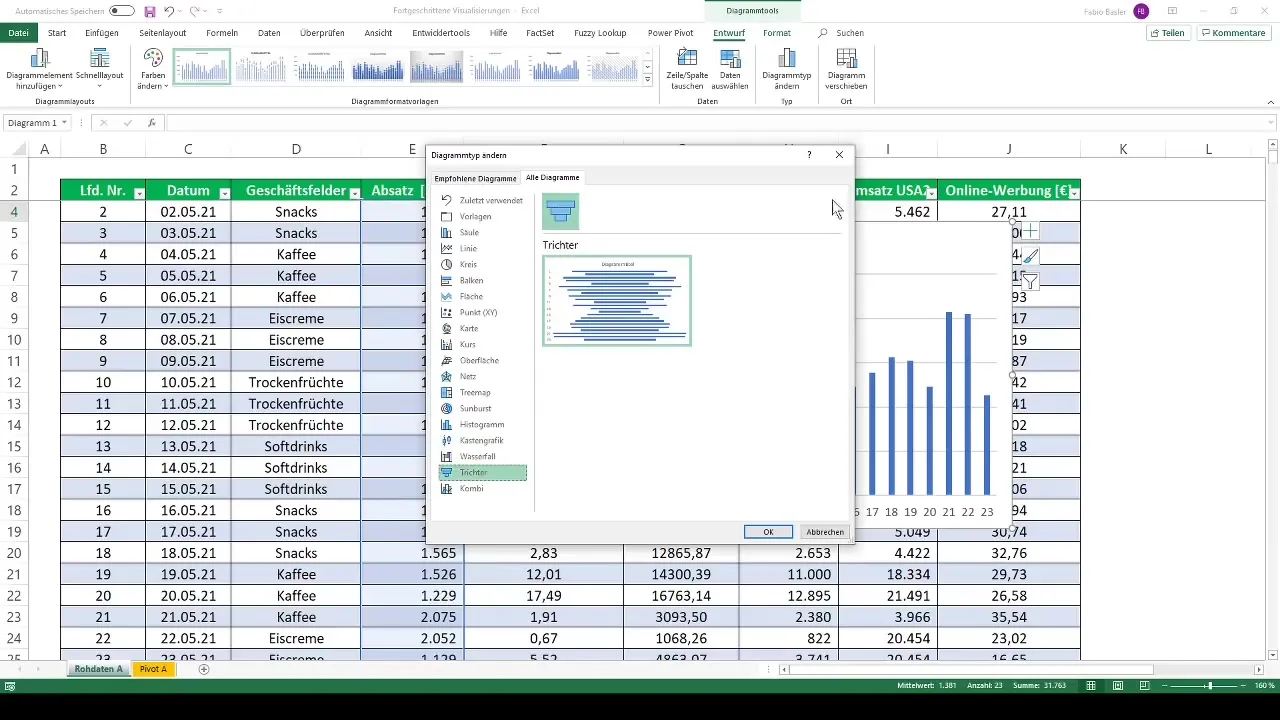Switch to the Power Pivot tab
Image resolution: width=1280 pixels, height=720 pixels.
click(670, 33)
